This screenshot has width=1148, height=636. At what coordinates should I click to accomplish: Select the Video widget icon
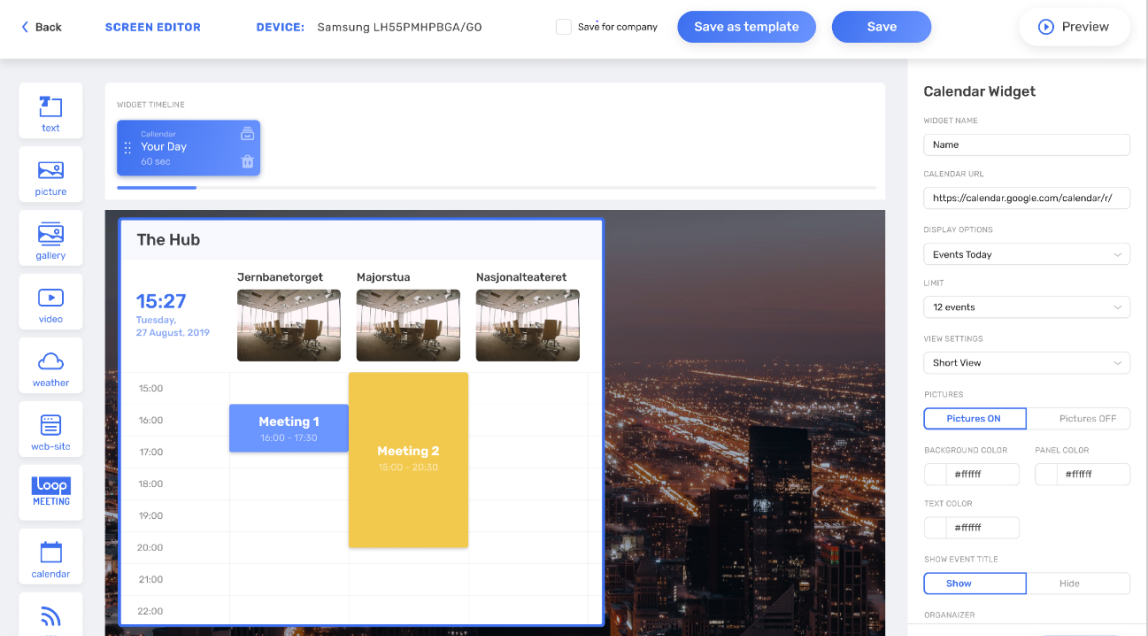point(50,301)
